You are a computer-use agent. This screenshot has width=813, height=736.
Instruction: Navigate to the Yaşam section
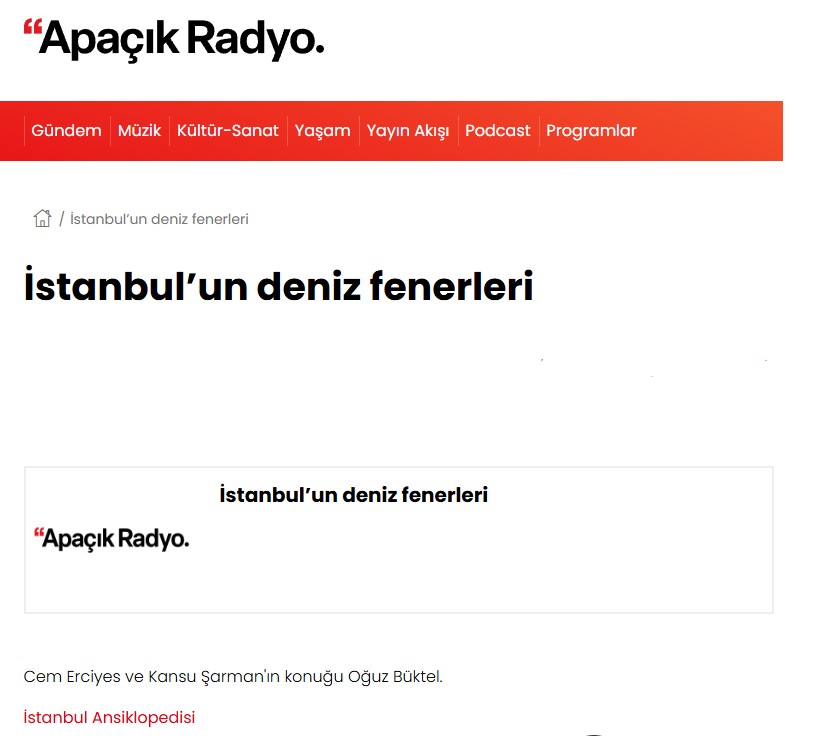[x=323, y=131]
